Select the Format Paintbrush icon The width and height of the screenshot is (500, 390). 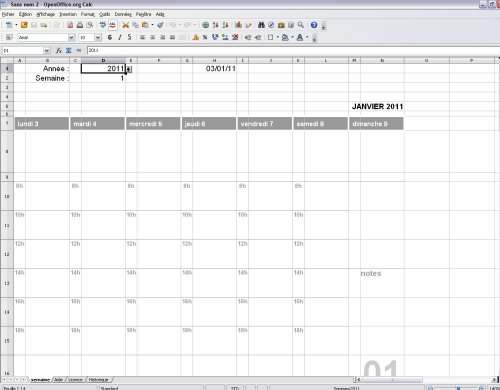[x=160, y=25]
